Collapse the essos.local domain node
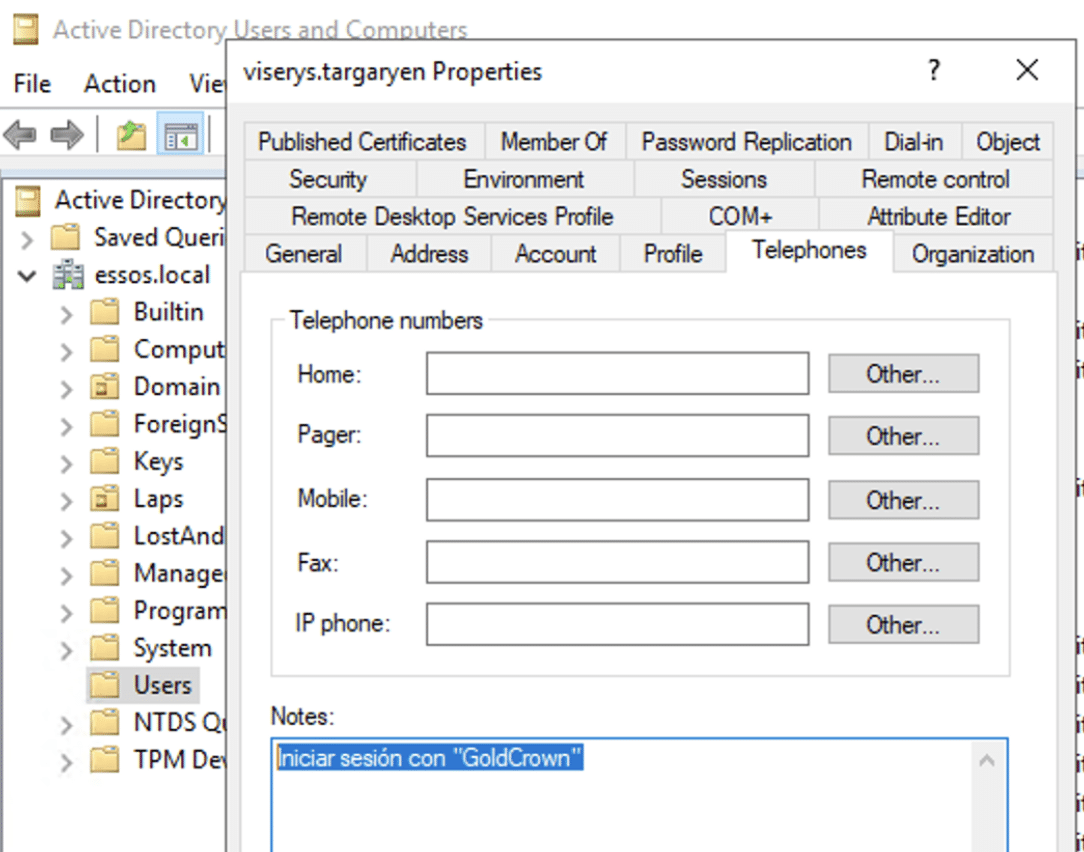The width and height of the screenshot is (1084, 852). click(x=27, y=275)
